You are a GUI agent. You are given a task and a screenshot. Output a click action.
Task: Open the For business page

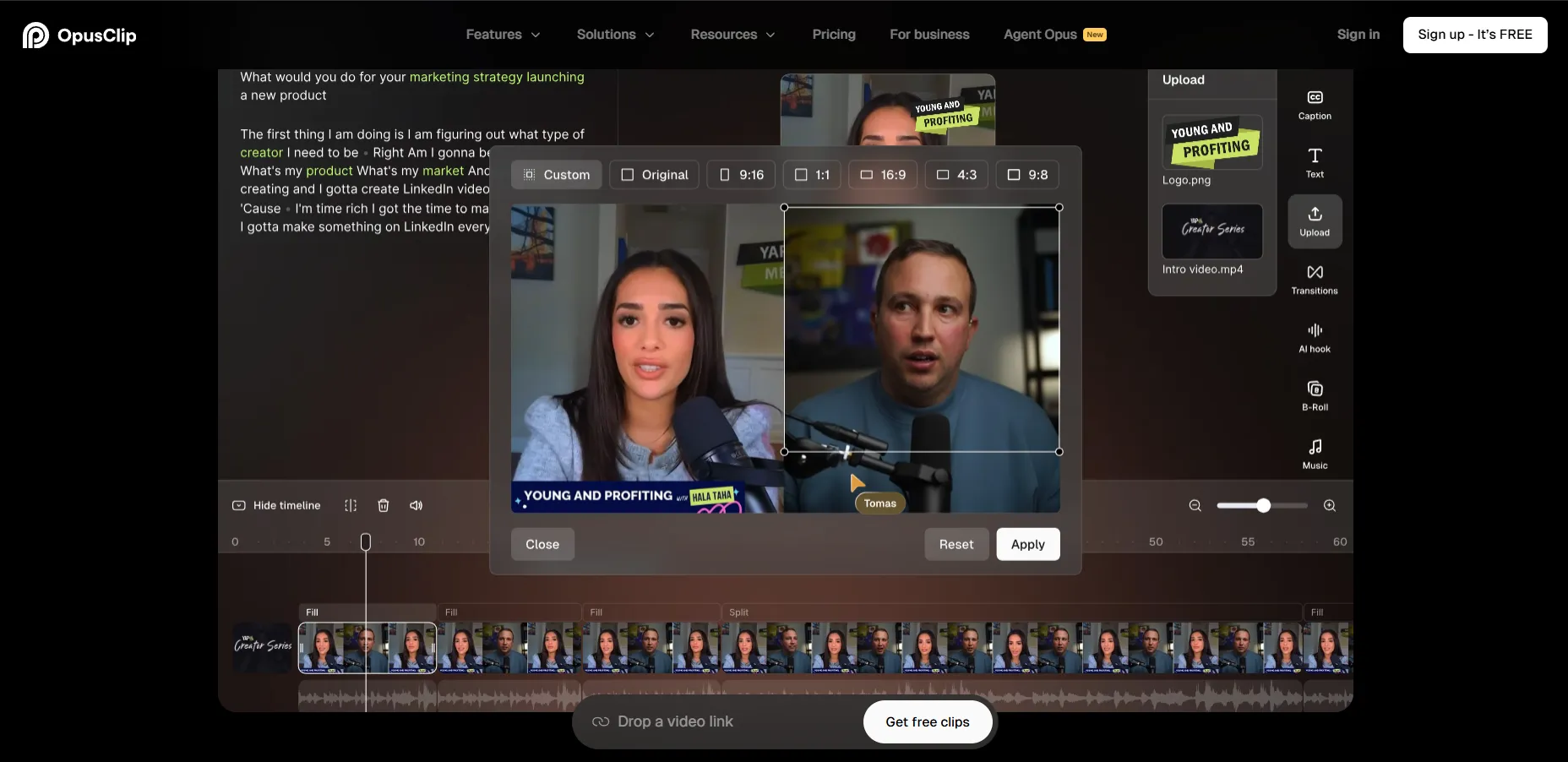point(929,35)
